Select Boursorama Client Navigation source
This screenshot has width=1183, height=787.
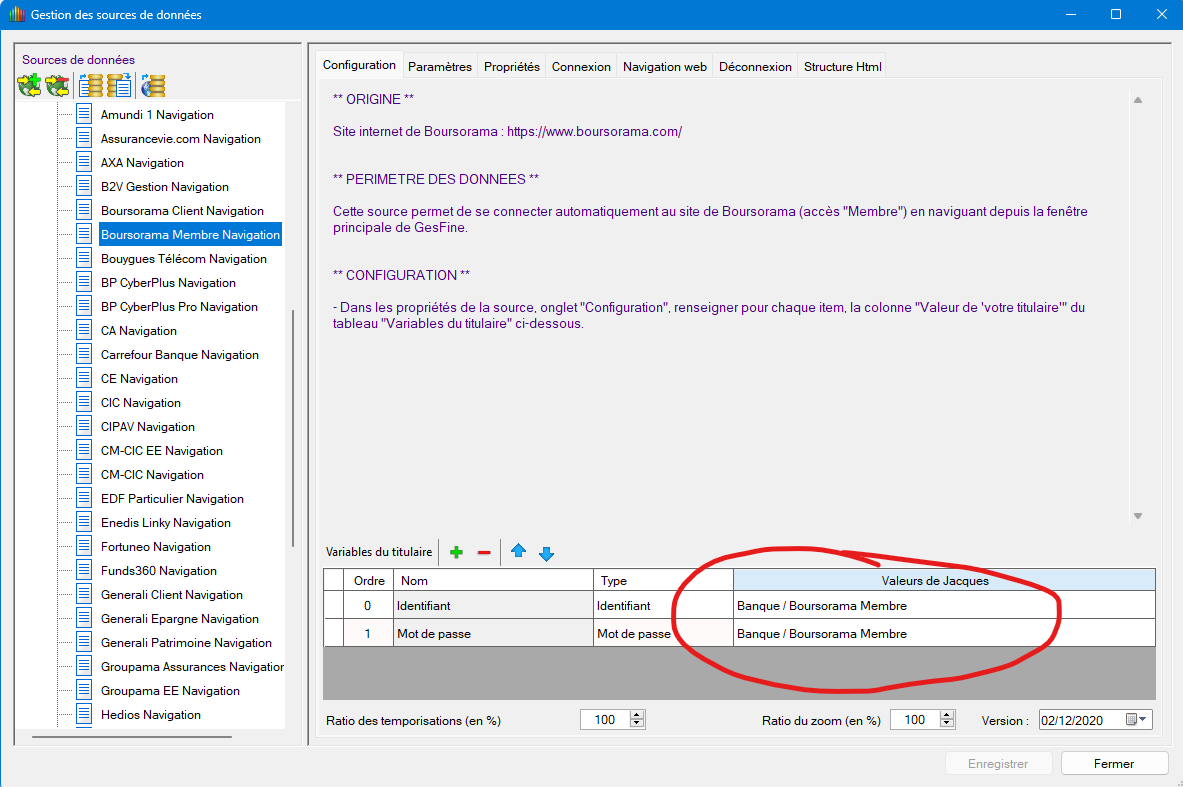pos(182,211)
